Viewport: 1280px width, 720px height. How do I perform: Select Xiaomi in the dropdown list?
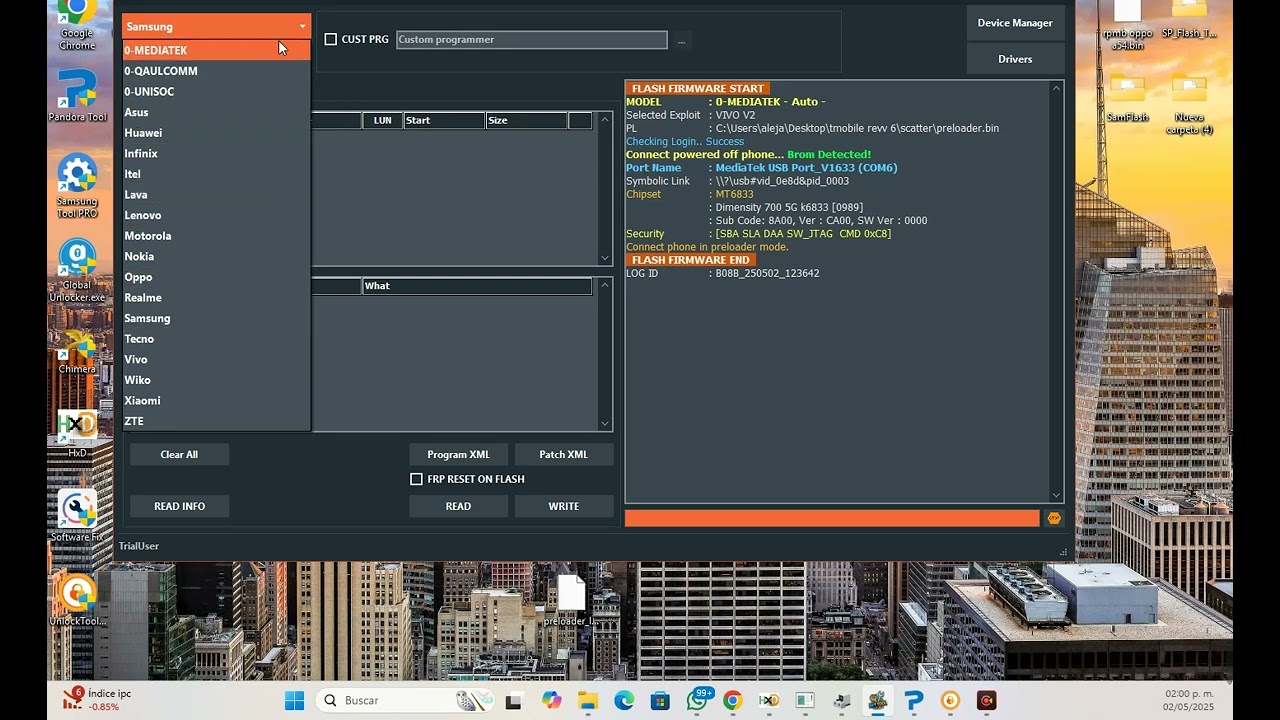(216, 401)
